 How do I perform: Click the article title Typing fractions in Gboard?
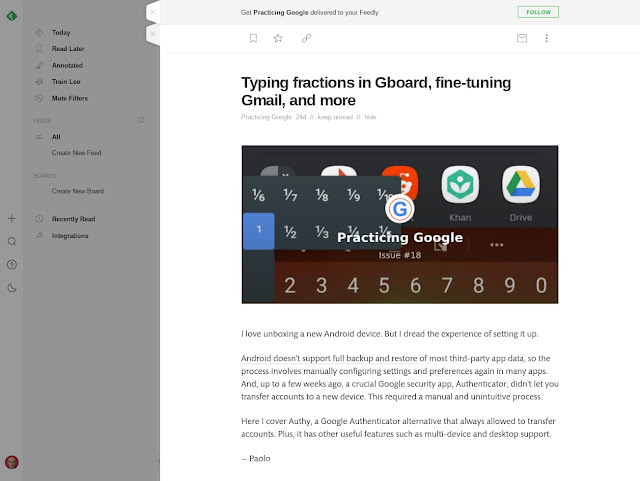[376, 91]
